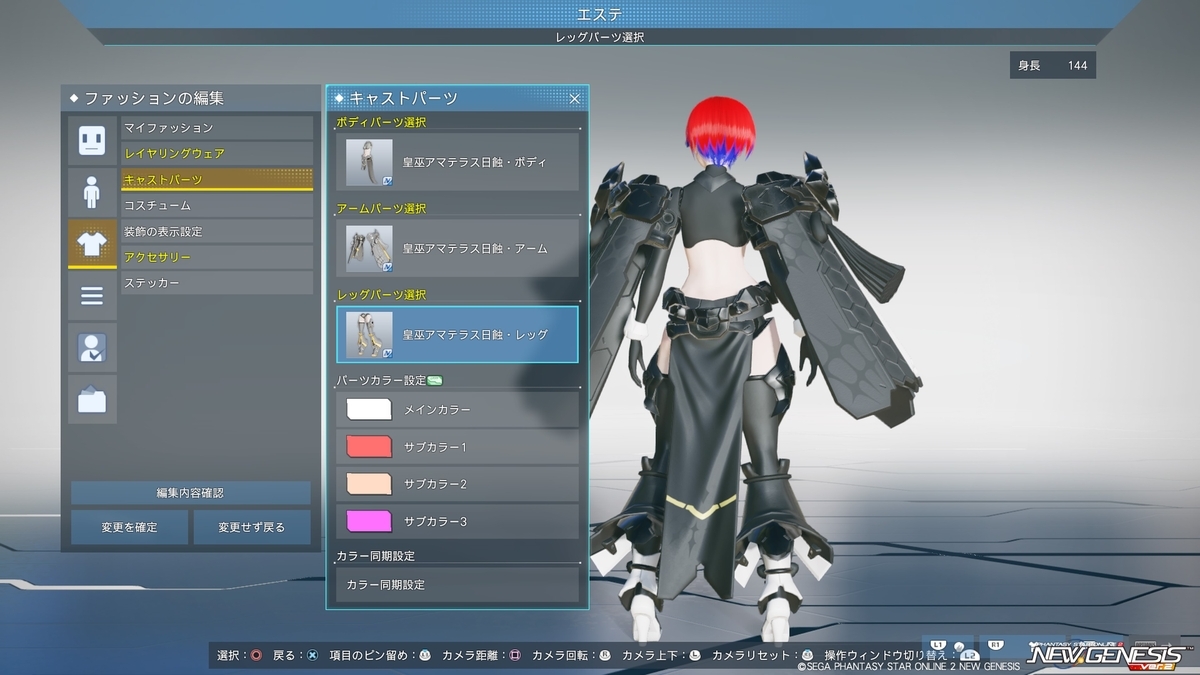Click 編集内容確認 button

(x=190, y=493)
